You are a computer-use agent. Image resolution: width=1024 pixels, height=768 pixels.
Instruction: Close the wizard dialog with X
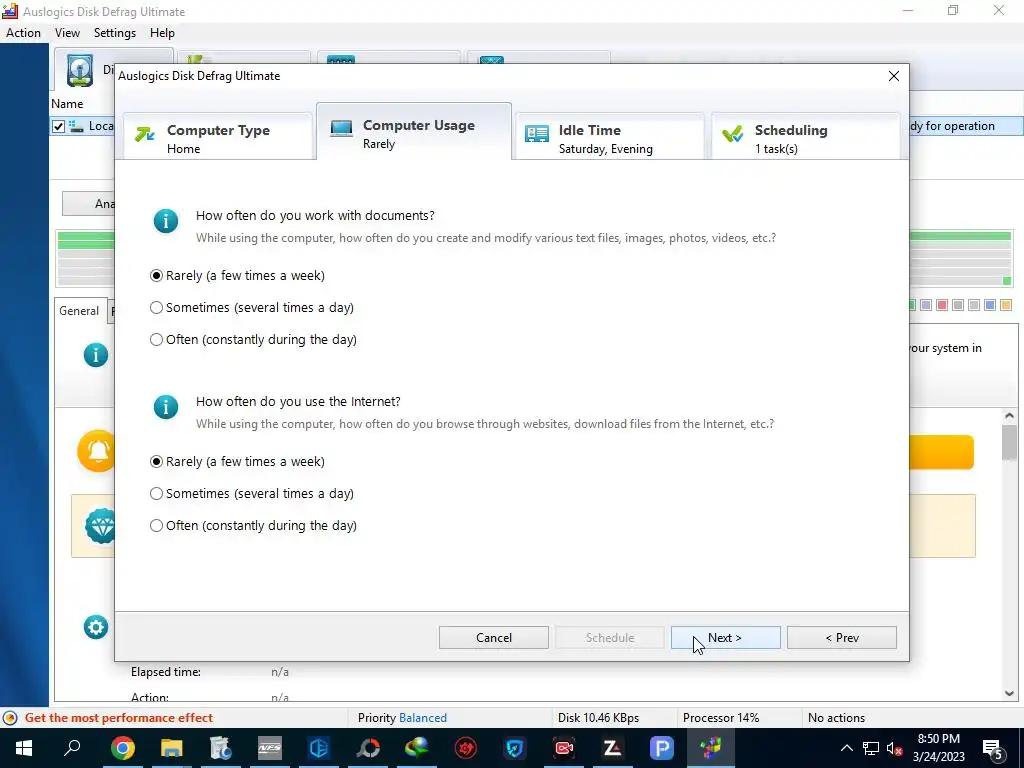tap(894, 76)
